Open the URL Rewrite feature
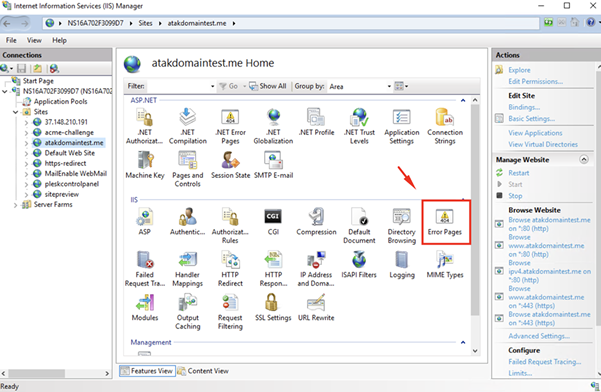This screenshot has width=601, height=392. (316, 308)
